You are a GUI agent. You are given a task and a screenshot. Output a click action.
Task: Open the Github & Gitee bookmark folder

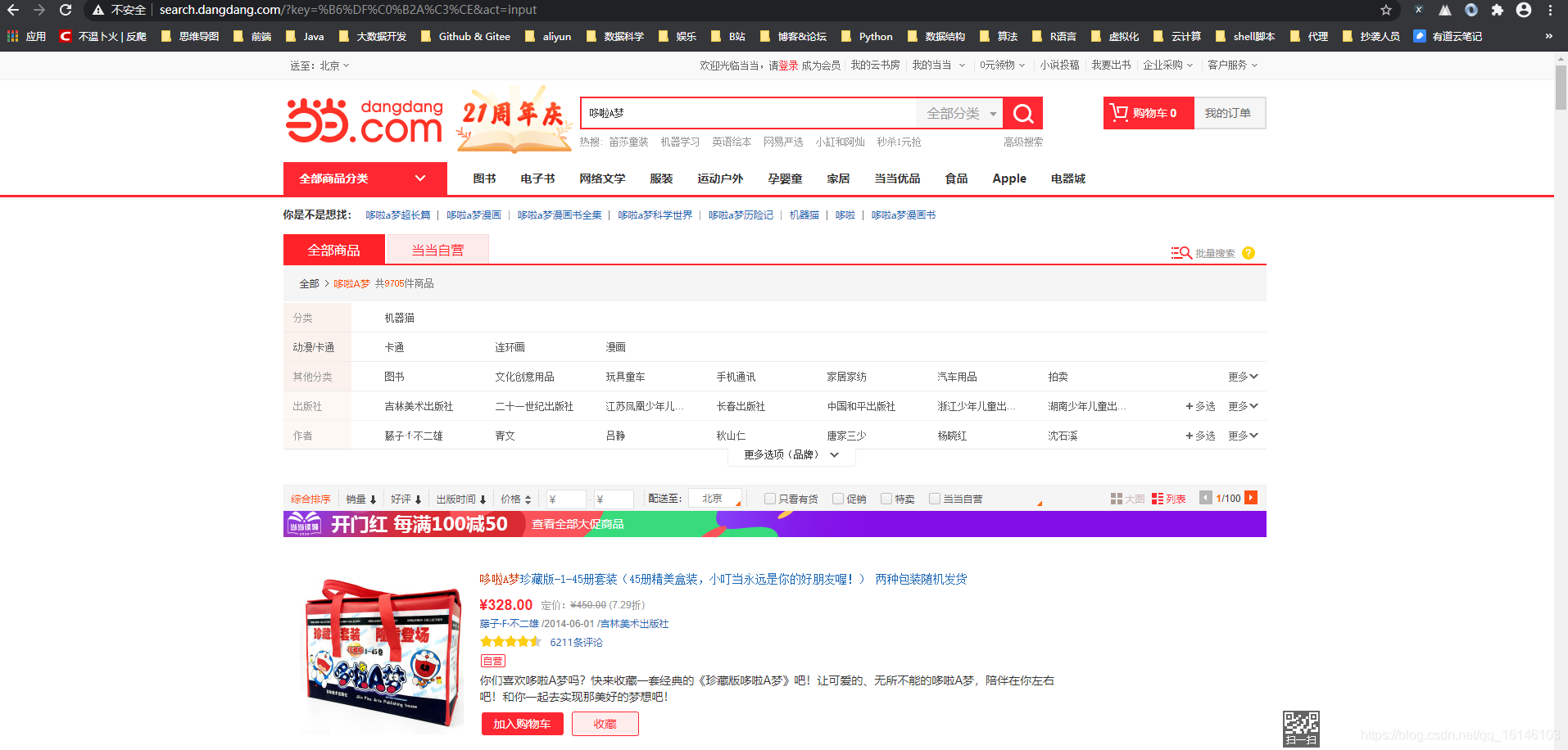click(465, 36)
